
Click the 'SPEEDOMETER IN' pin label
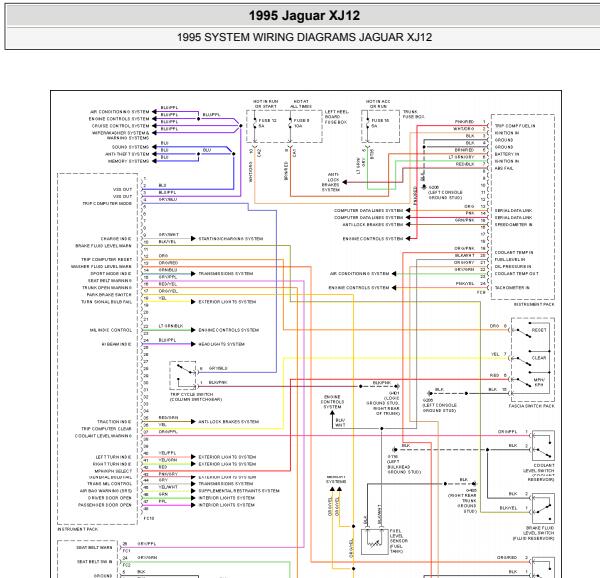click(514, 225)
